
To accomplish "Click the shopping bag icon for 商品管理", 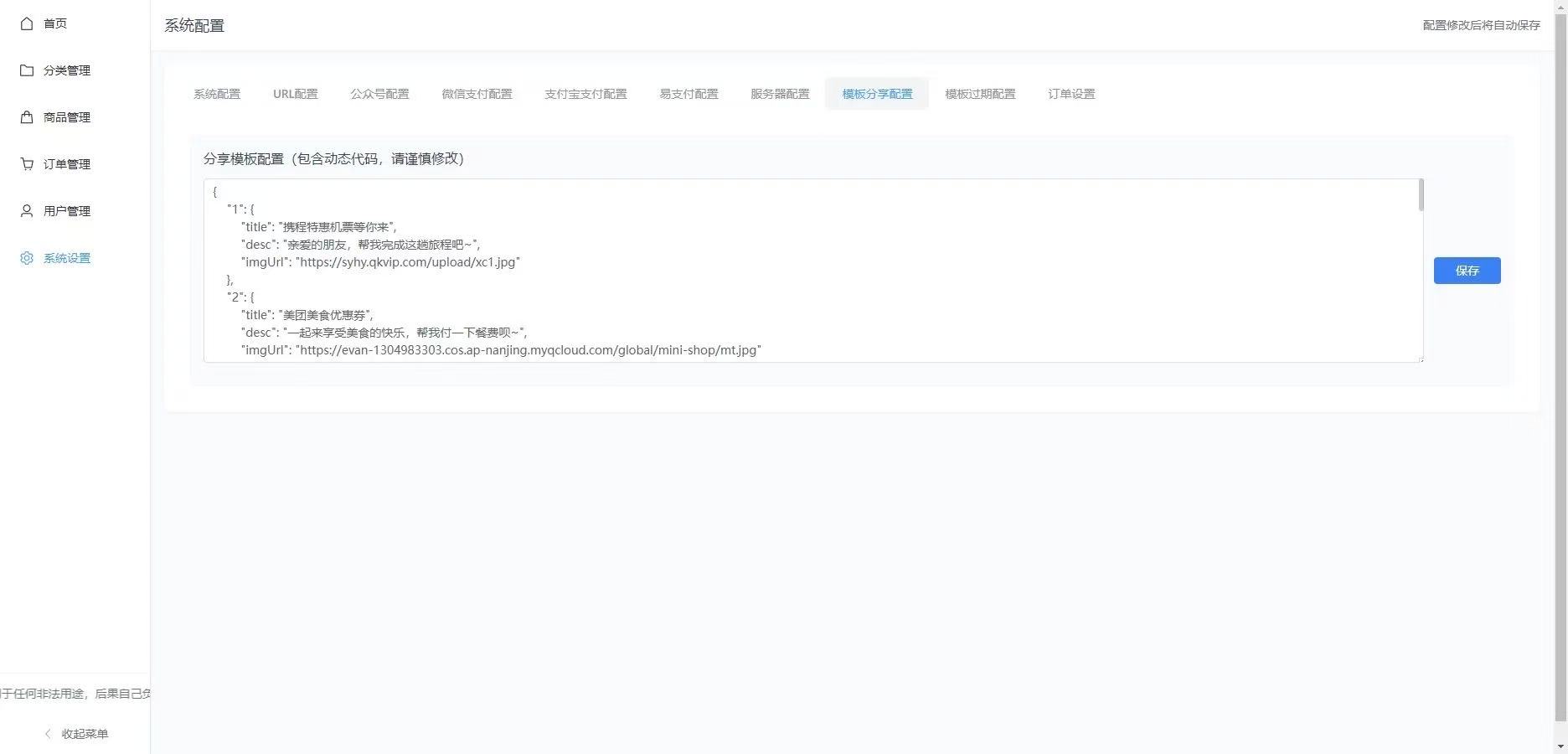I will [x=27, y=117].
